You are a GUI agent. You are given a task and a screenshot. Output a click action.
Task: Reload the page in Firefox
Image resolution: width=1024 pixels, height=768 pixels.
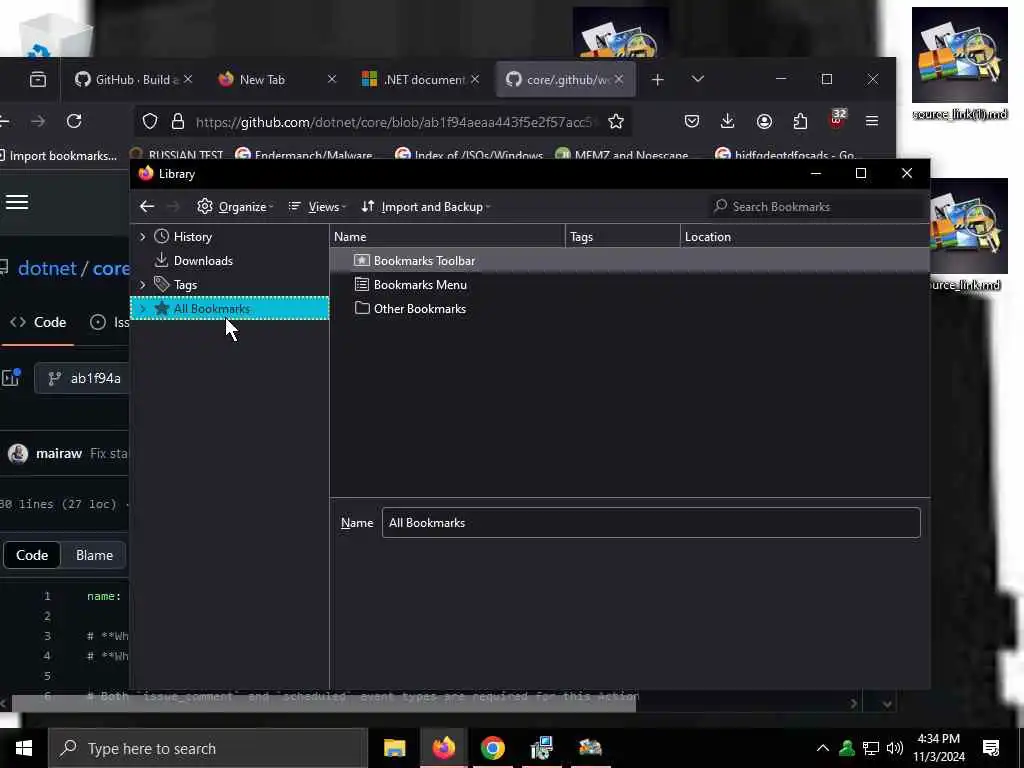tap(74, 121)
